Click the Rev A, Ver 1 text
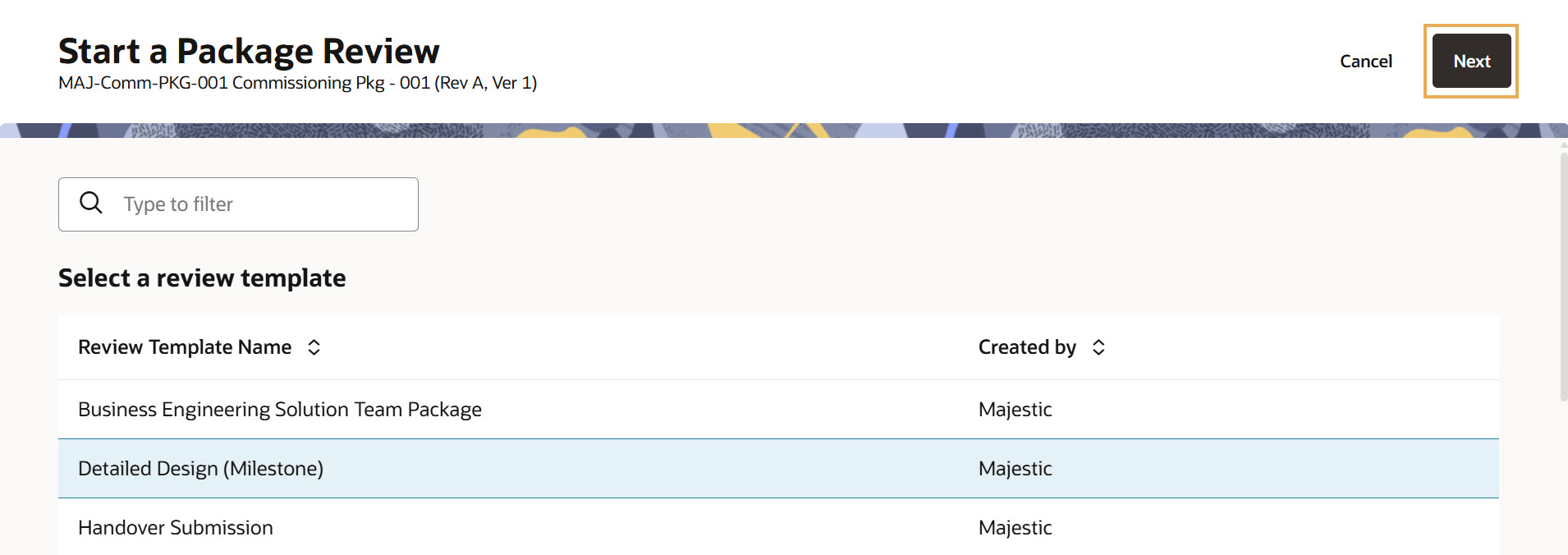 coord(486,83)
